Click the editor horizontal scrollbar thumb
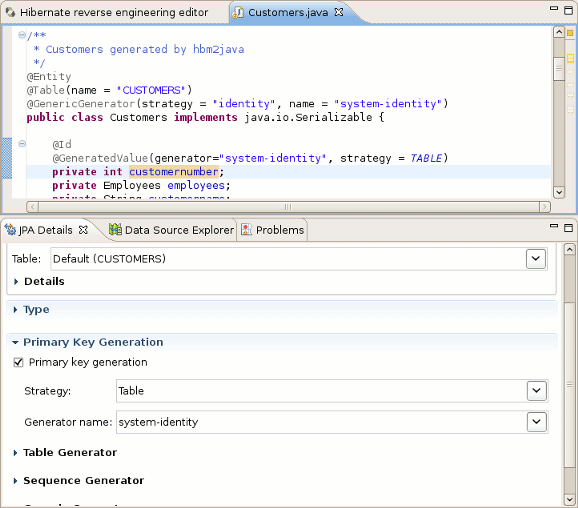 click(288, 207)
